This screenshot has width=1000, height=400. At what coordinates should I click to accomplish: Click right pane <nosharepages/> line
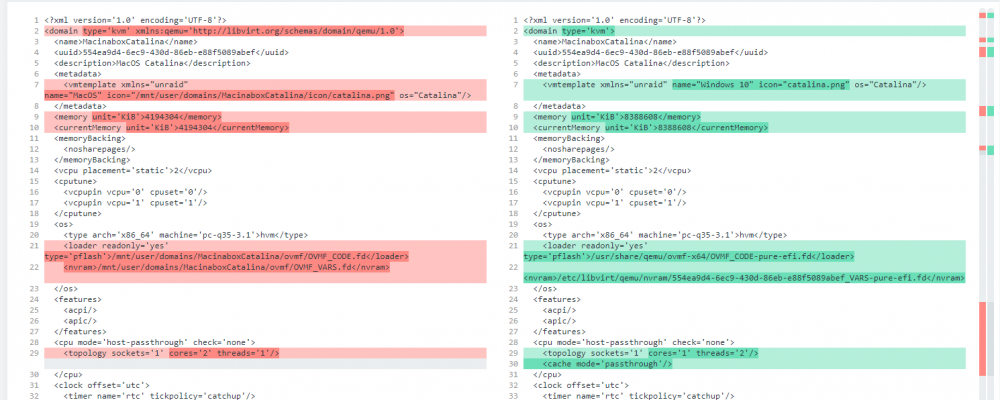pos(578,149)
